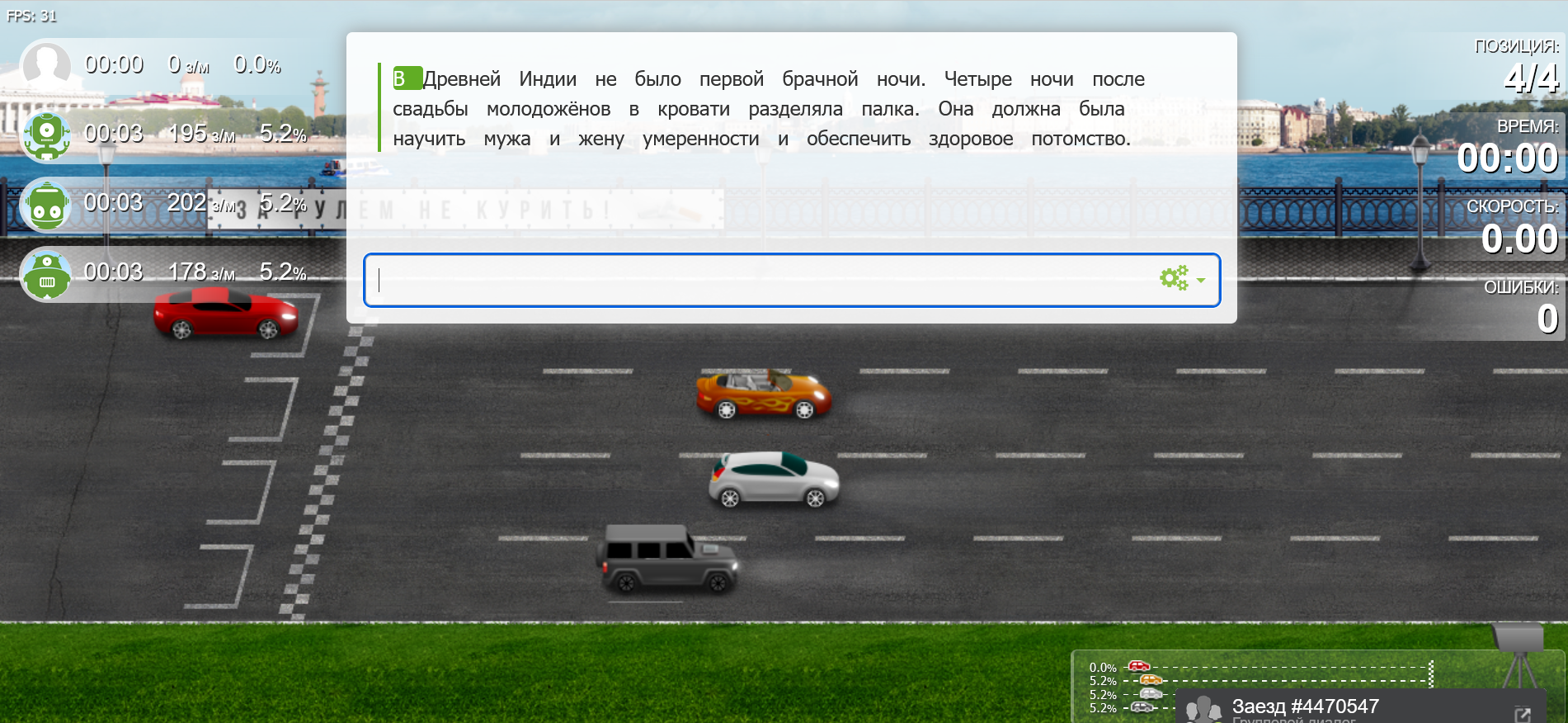
Task: Click orange mini car on progress map
Action: 1151,680
